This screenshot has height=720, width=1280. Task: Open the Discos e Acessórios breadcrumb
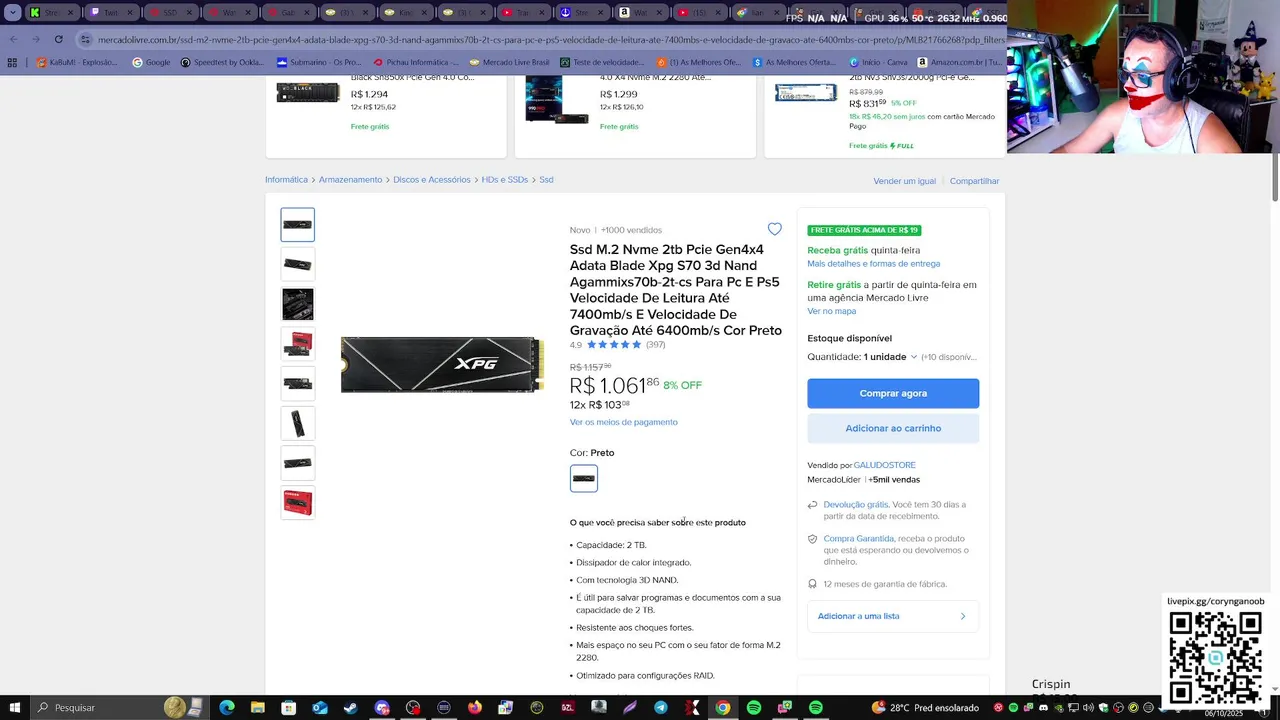pos(431,180)
